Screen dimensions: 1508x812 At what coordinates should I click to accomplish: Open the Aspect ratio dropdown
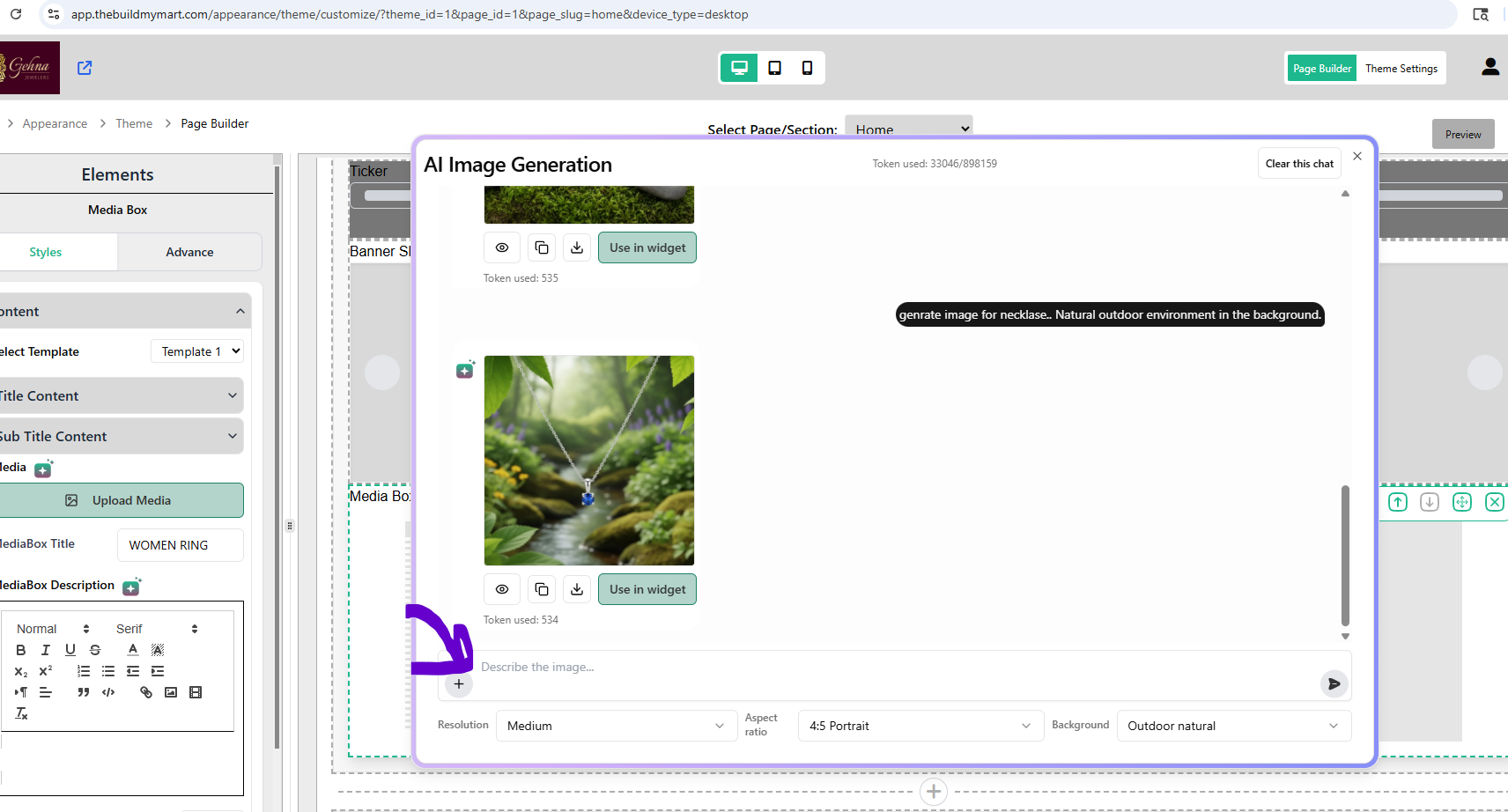click(920, 726)
